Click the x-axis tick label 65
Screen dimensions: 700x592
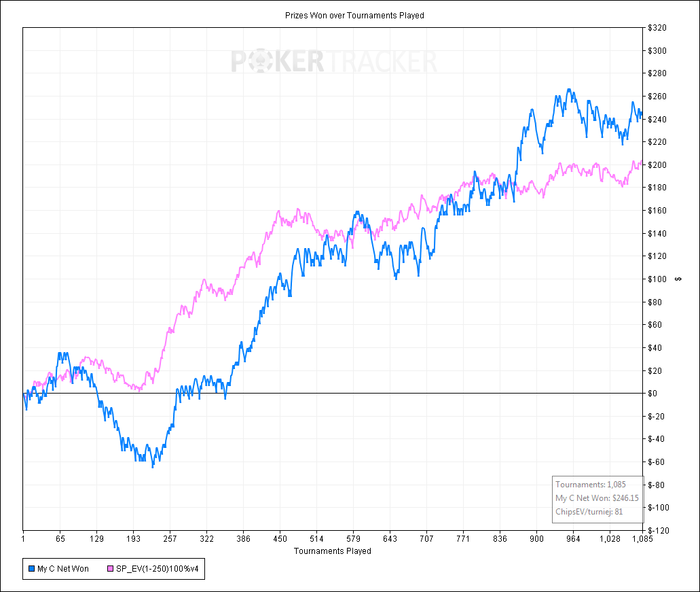click(x=60, y=539)
